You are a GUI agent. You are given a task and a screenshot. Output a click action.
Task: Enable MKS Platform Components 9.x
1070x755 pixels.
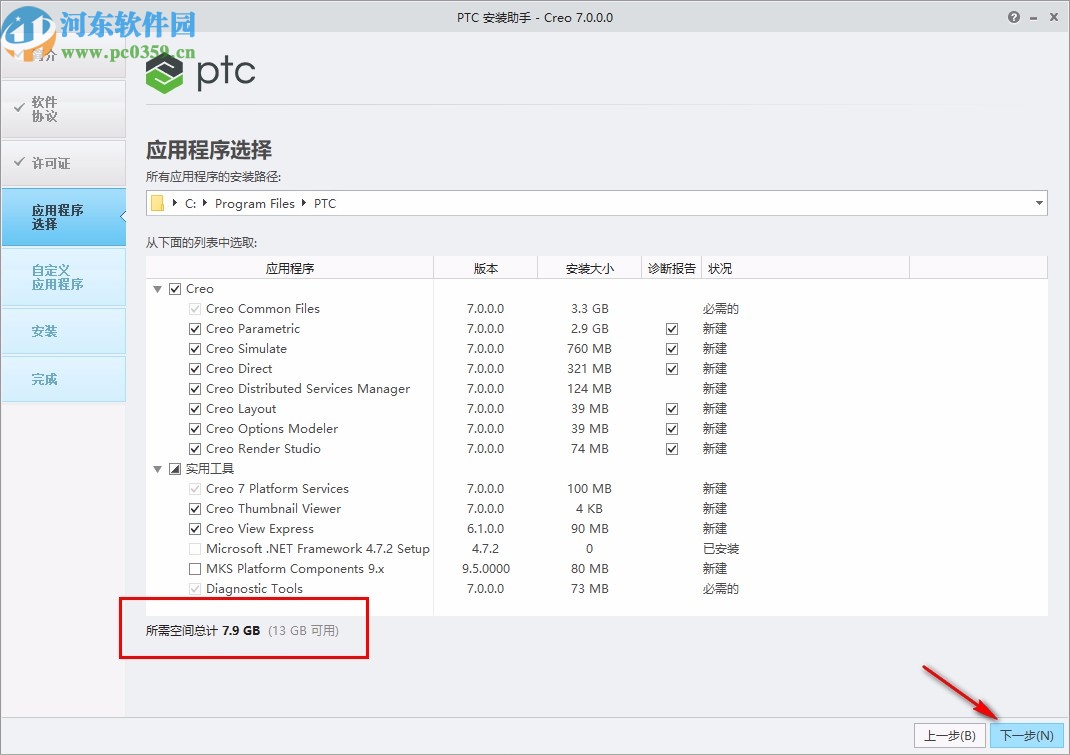(194, 568)
